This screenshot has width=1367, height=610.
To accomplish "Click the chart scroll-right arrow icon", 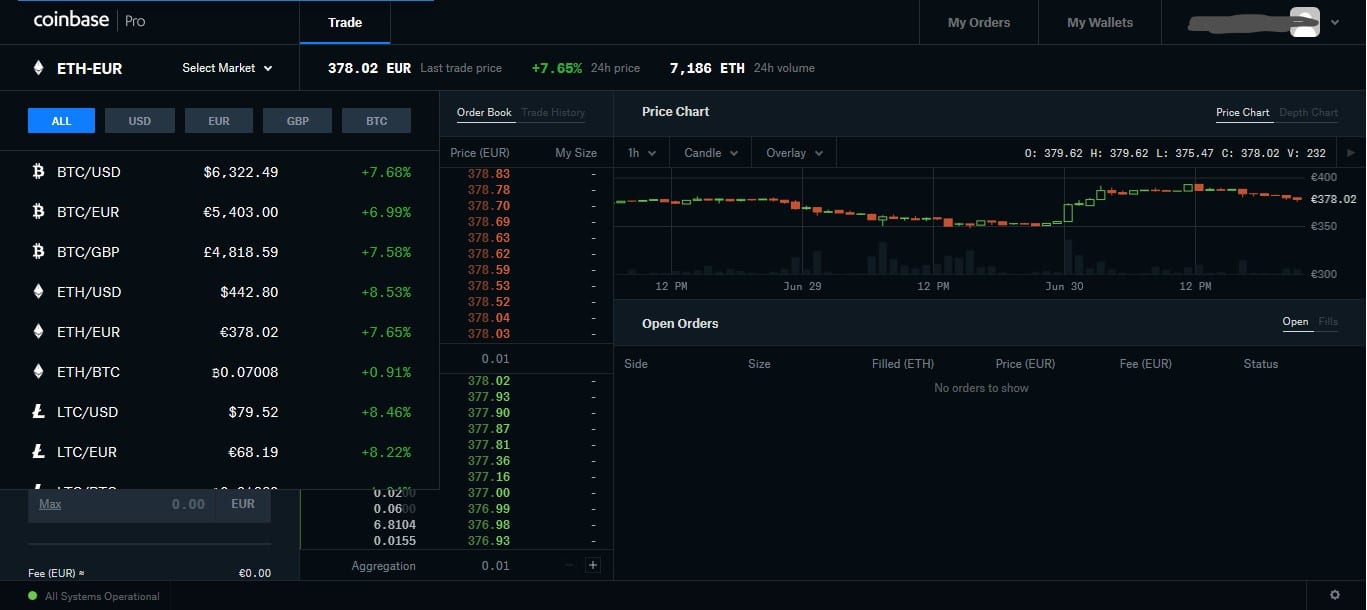I will (1351, 153).
